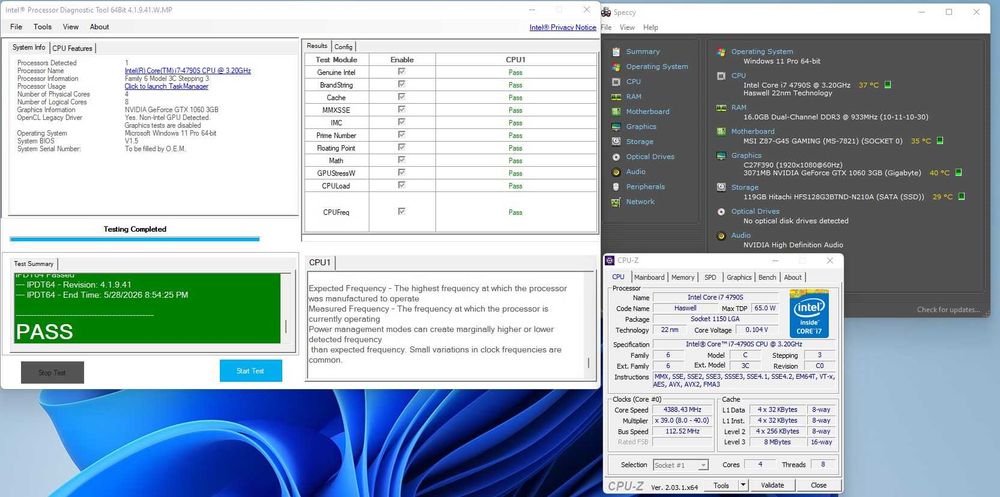
Task: Toggle the IMC enable checkbox
Action: 402,122
